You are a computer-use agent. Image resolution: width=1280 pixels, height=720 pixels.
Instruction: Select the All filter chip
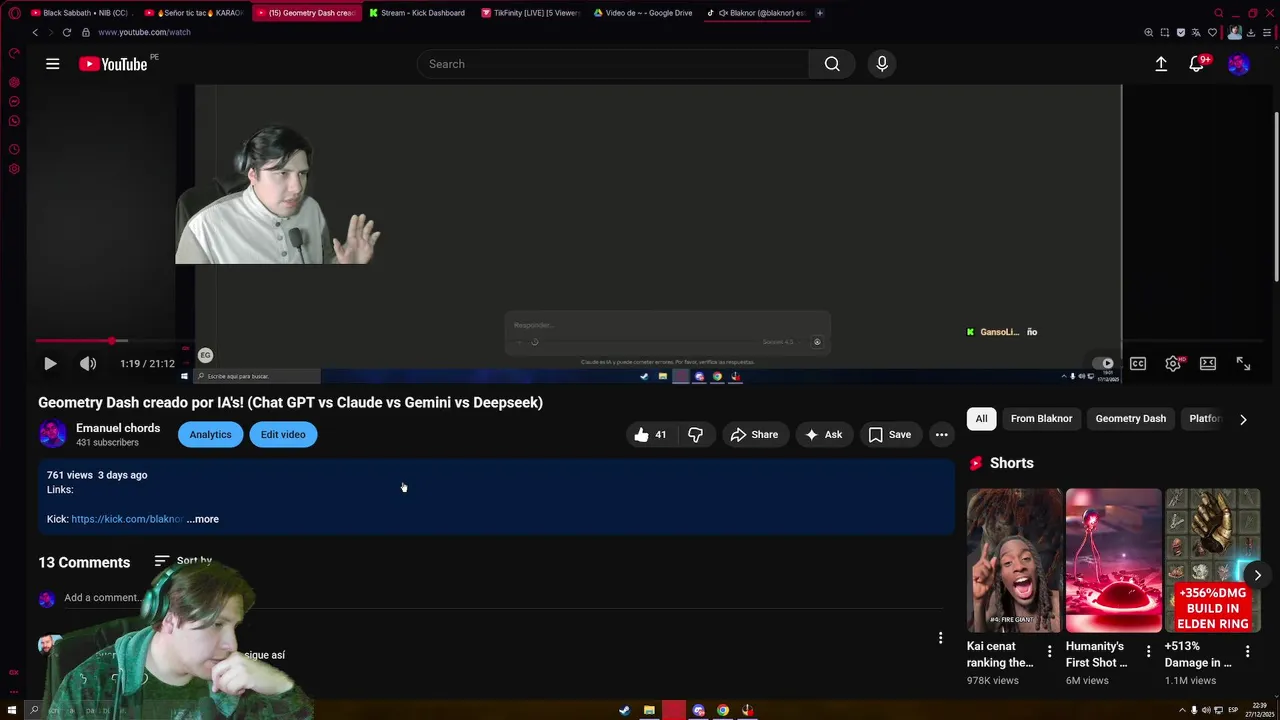click(981, 419)
